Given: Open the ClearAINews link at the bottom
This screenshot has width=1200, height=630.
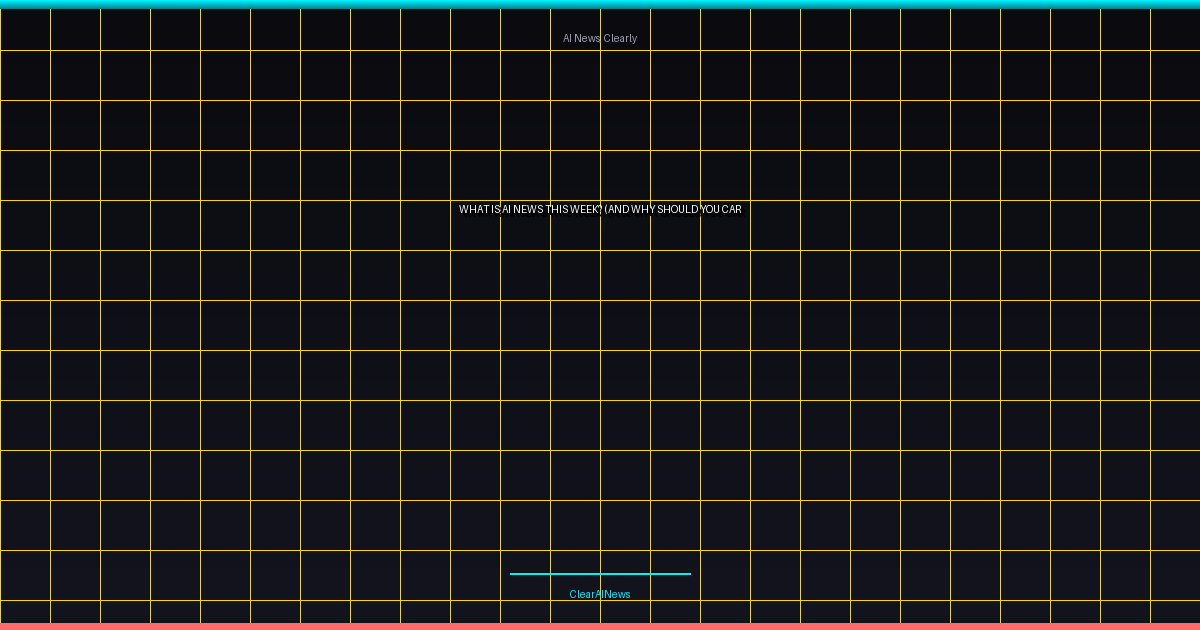Looking at the screenshot, I should (x=600, y=594).
